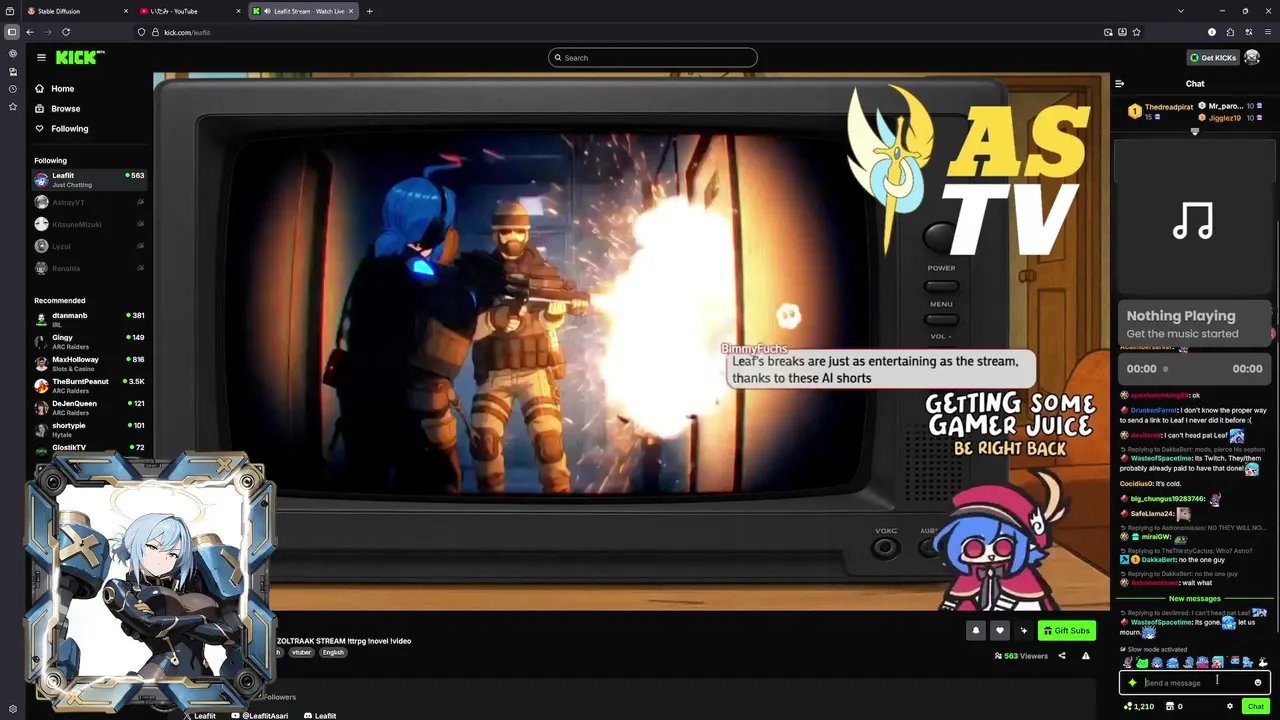Click the Search input field
This screenshot has height=720, width=1280.
[x=653, y=58]
